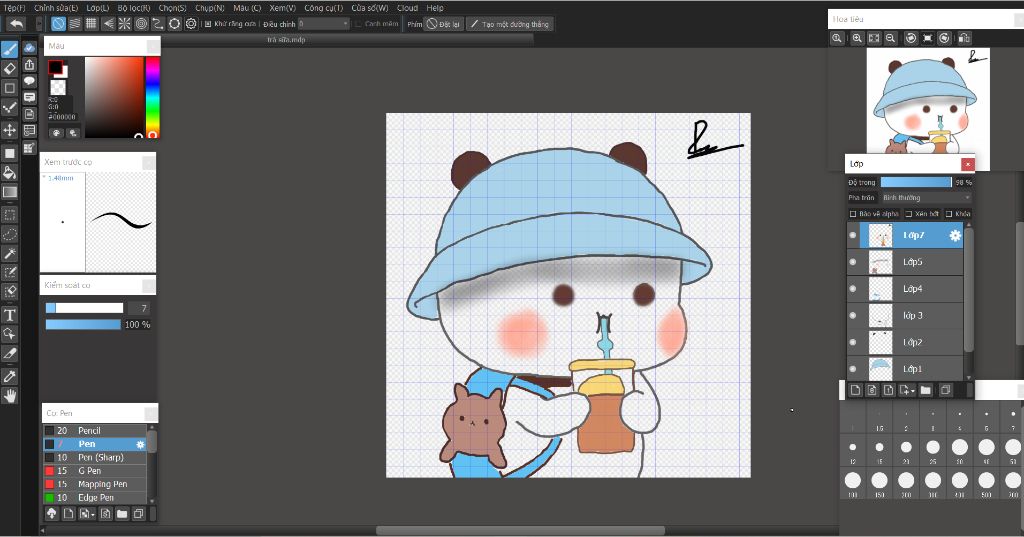Add new brush in Cọ panel
This screenshot has width=1024, height=537.
click(69, 514)
